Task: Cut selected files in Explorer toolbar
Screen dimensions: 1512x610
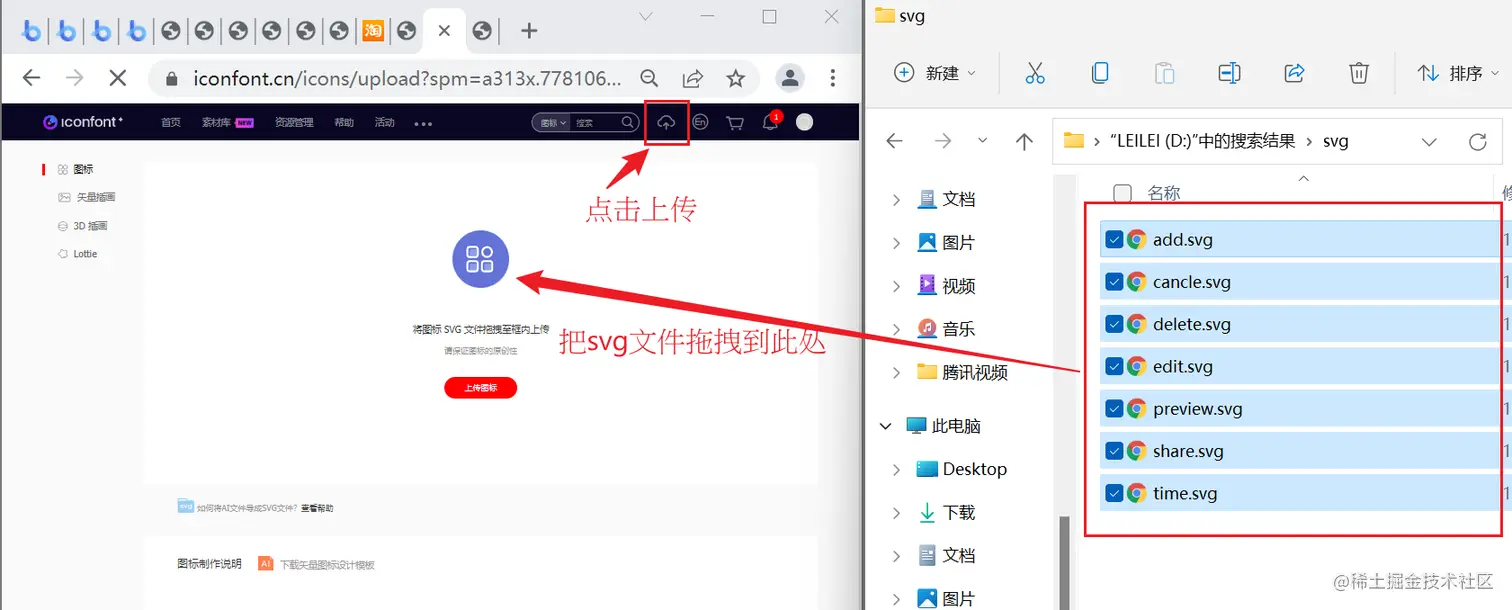Action: click(x=1035, y=73)
